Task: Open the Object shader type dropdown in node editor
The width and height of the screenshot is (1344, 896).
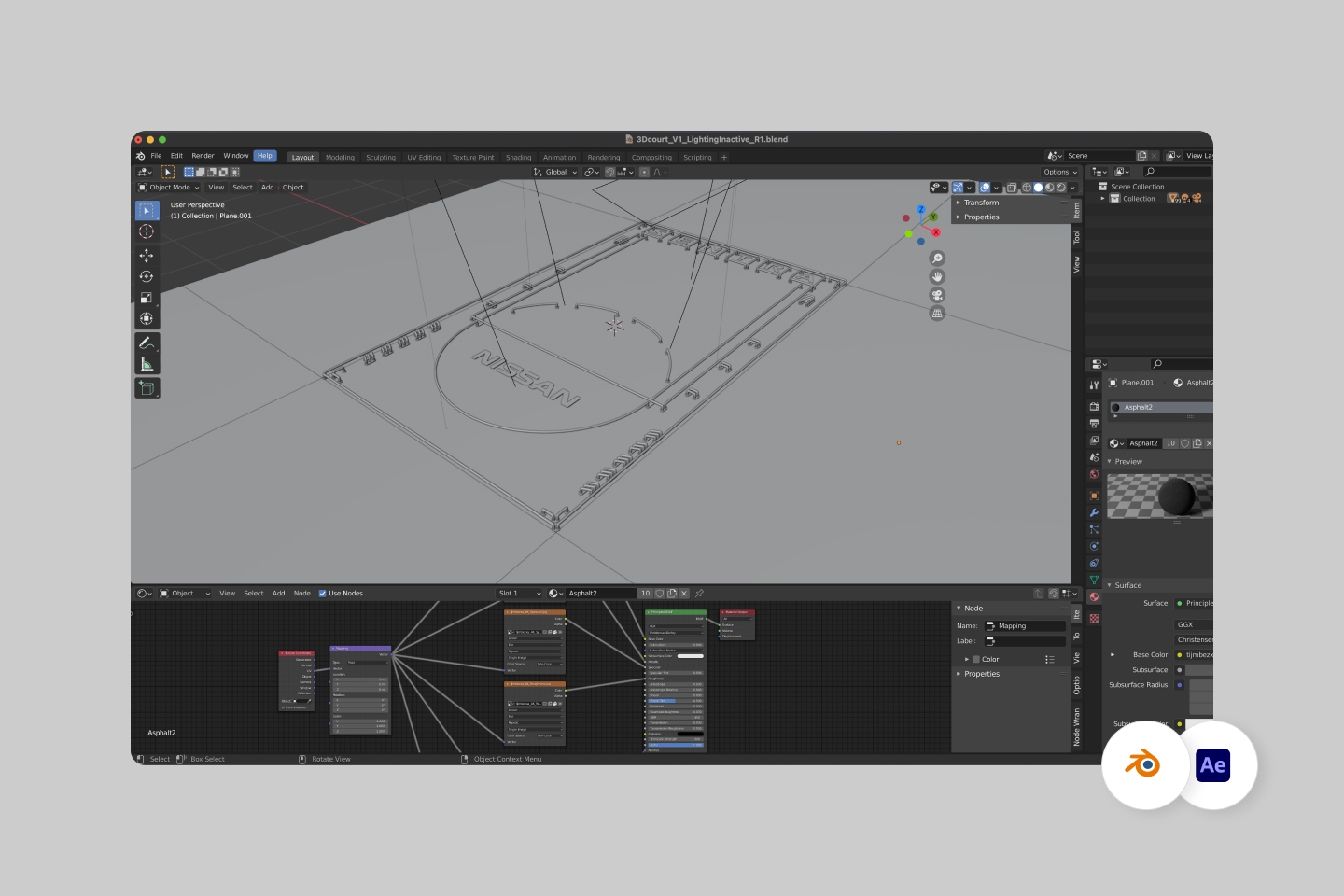Action: coord(185,594)
